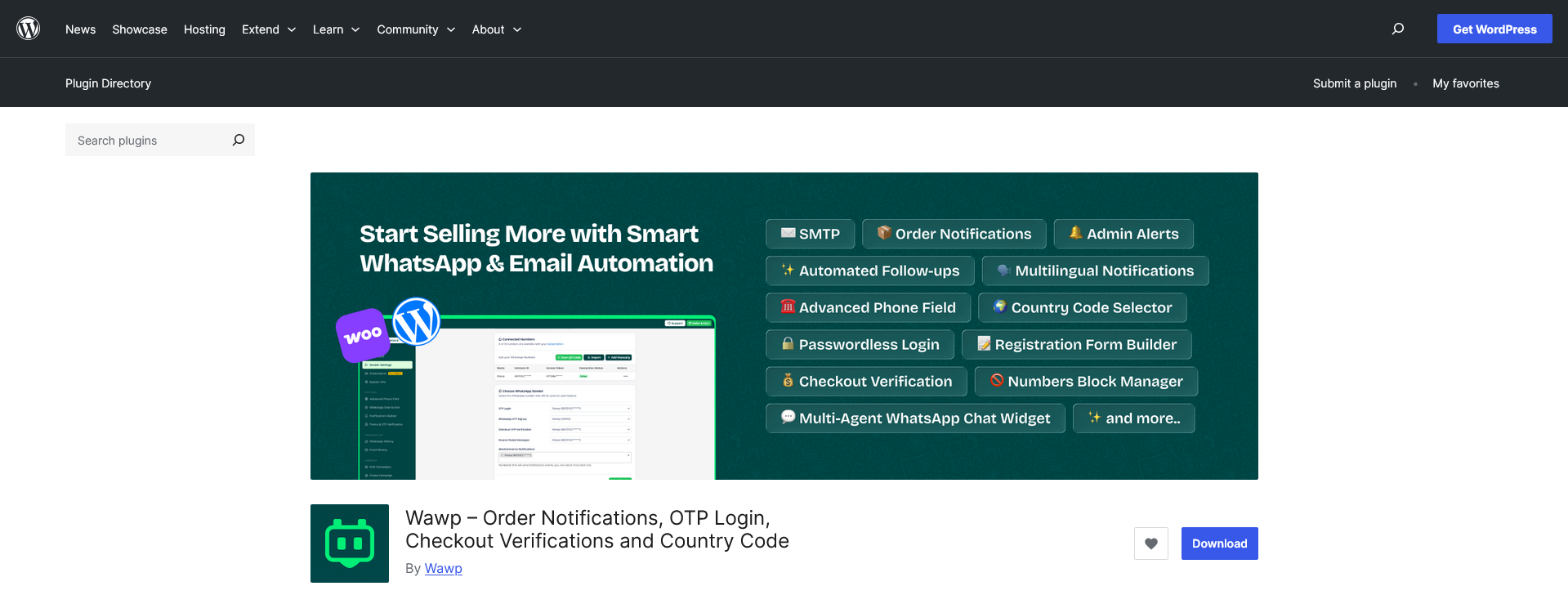The image size is (1568, 595).
Task: Click Checkout Verification label in banner
Action: coord(867,381)
